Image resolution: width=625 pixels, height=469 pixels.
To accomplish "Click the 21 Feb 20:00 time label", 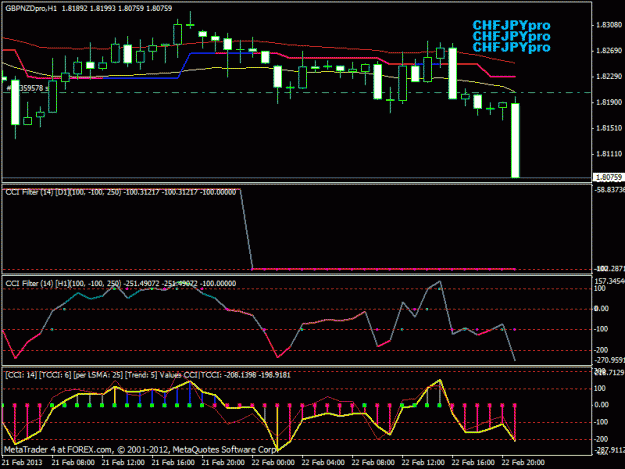I will coord(223,462).
